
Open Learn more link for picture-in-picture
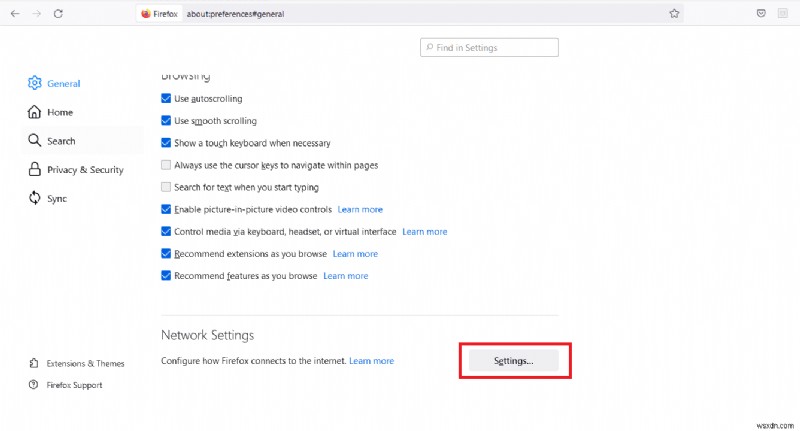pos(360,209)
